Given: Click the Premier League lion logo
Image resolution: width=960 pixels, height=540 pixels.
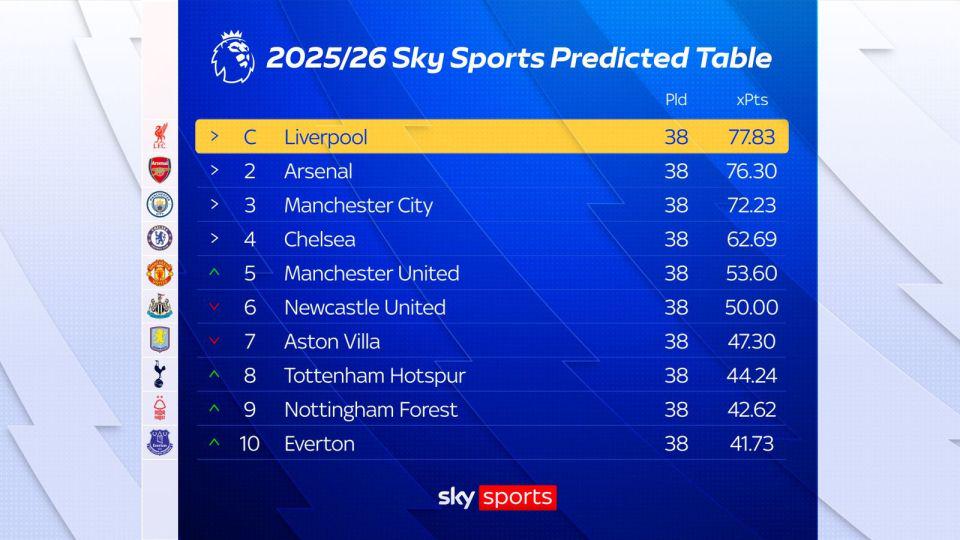Looking at the screenshot, I should point(232,56).
